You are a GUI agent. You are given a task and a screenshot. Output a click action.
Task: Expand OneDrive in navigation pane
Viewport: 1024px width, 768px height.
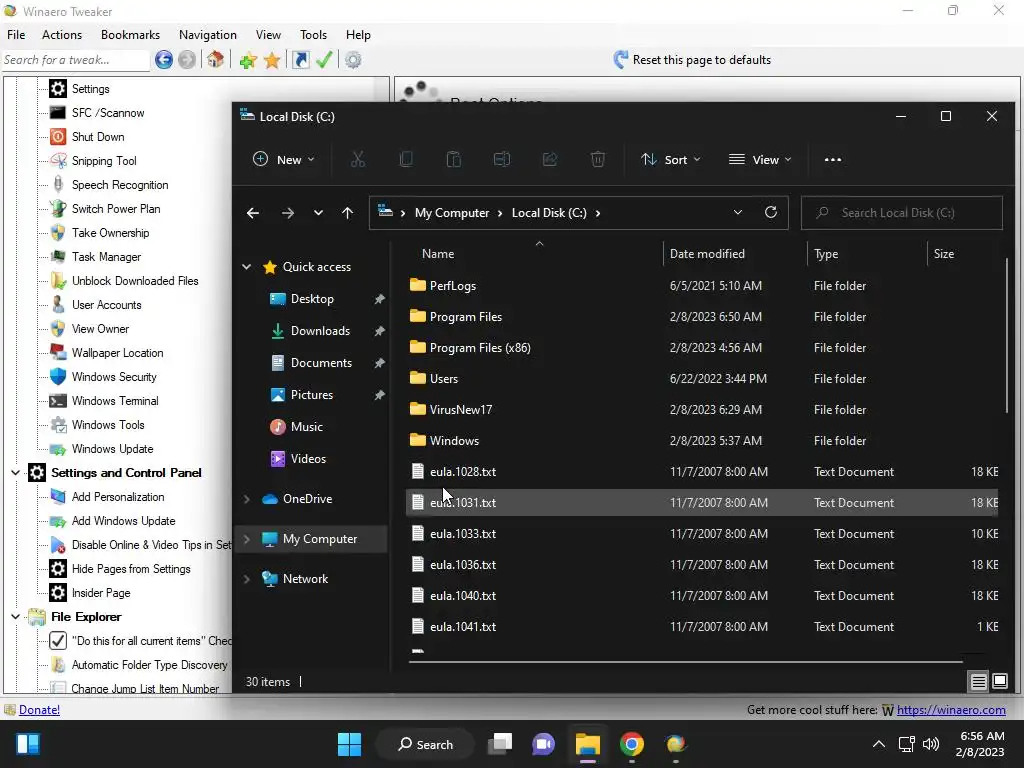(247, 499)
